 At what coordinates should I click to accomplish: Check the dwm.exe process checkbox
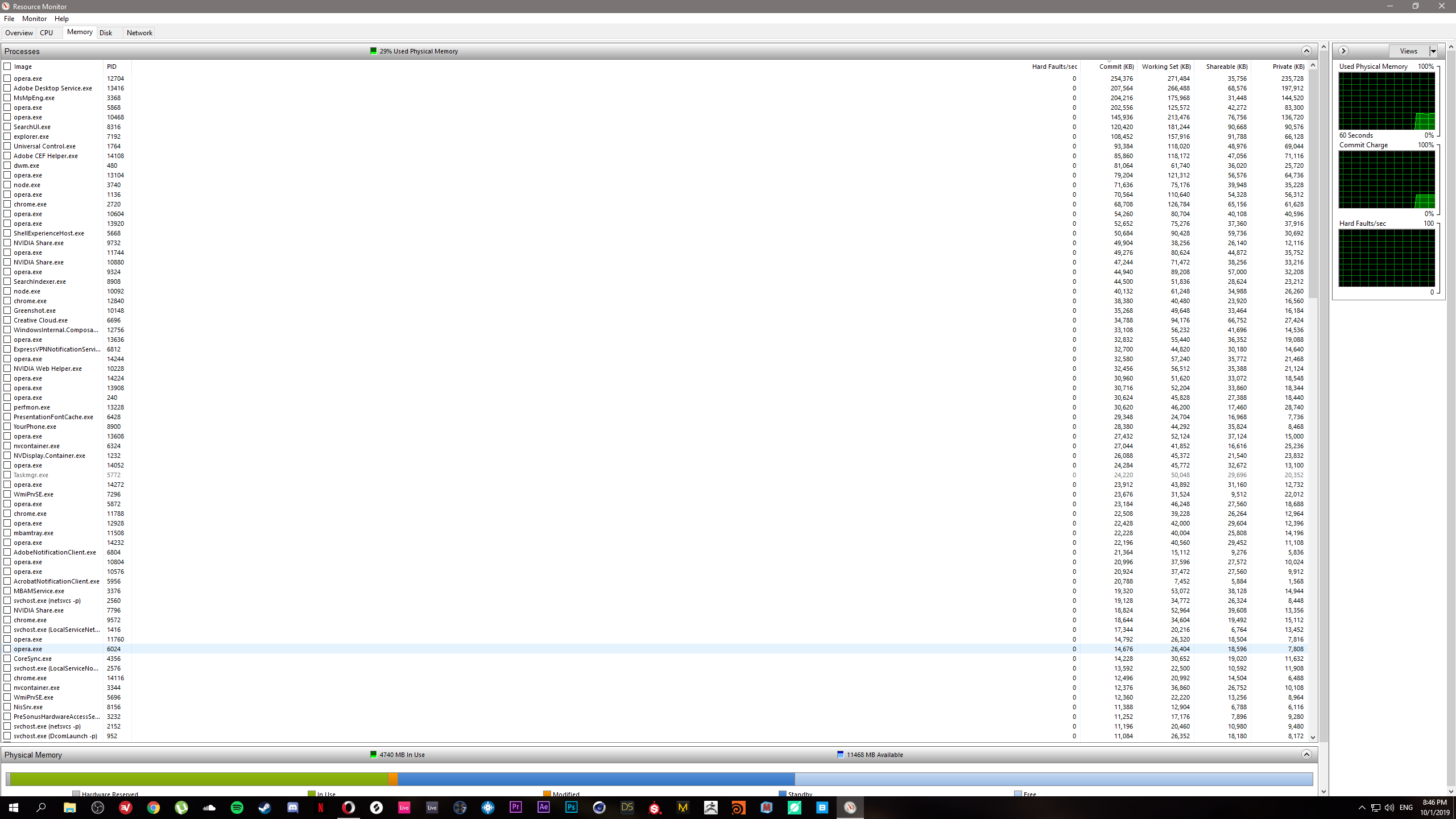(7, 165)
